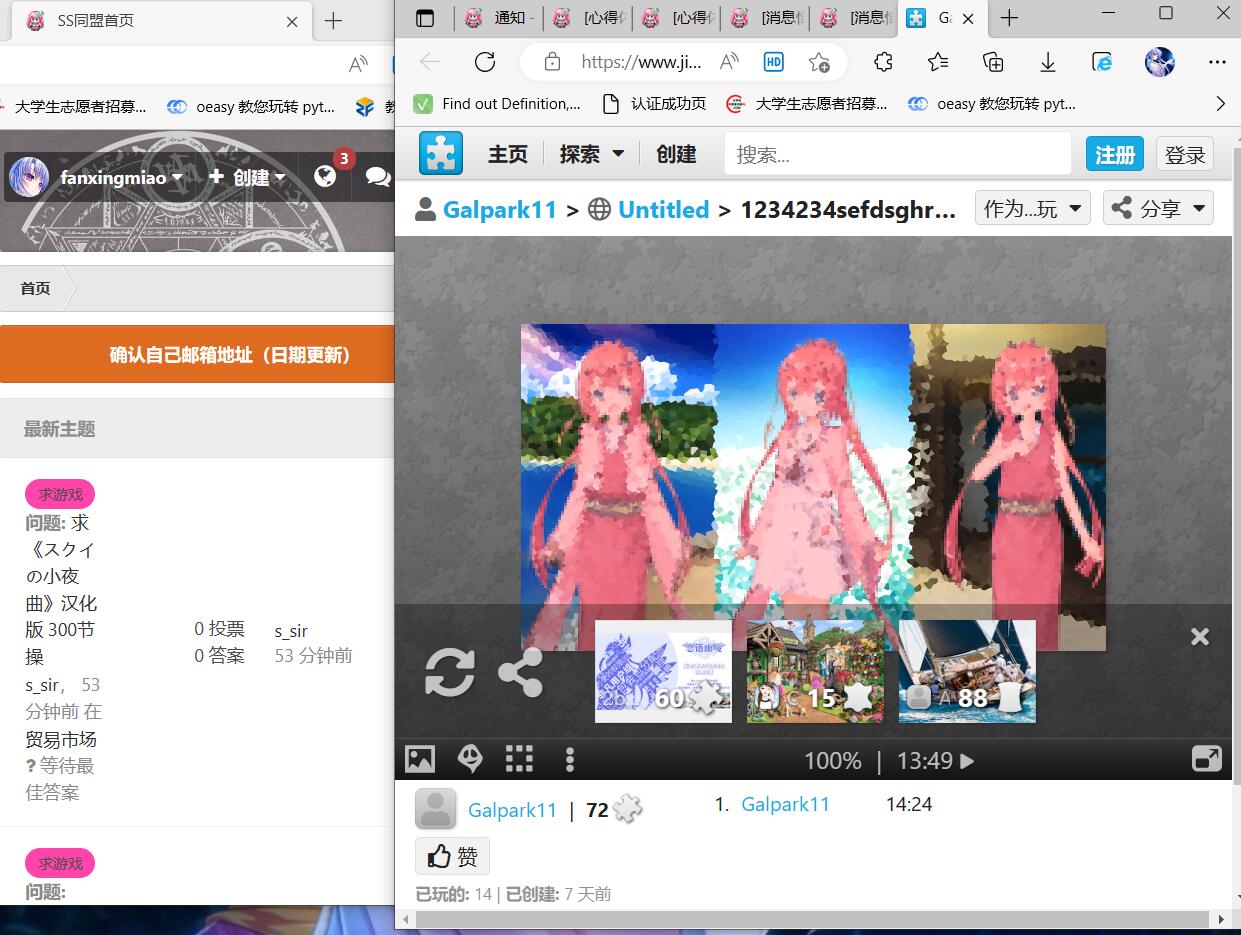Open 创建 in Jigsaw Planet navbar

[x=676, y=154]
